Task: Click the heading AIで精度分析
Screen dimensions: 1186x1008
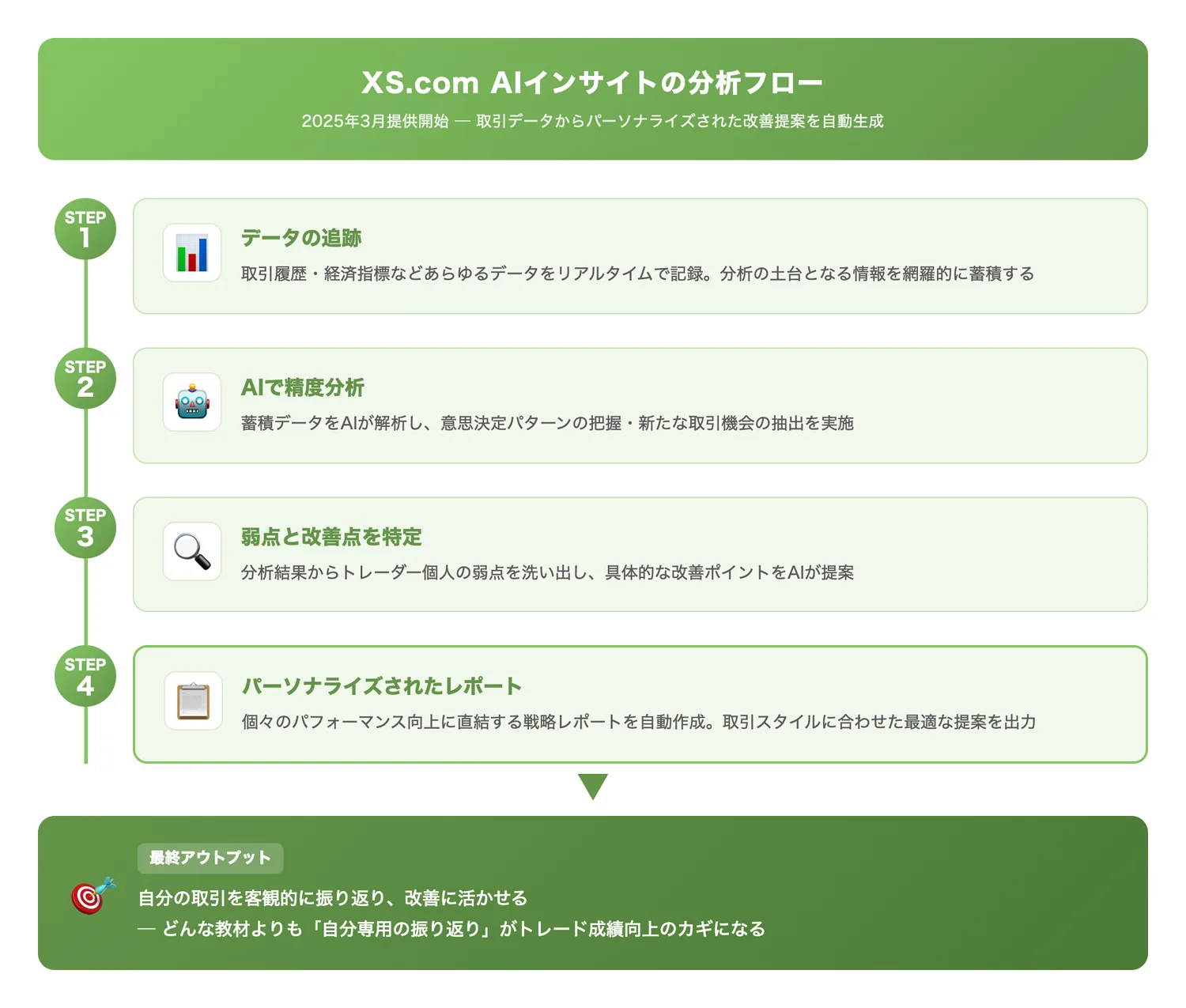Action: (x=303, y=387)
